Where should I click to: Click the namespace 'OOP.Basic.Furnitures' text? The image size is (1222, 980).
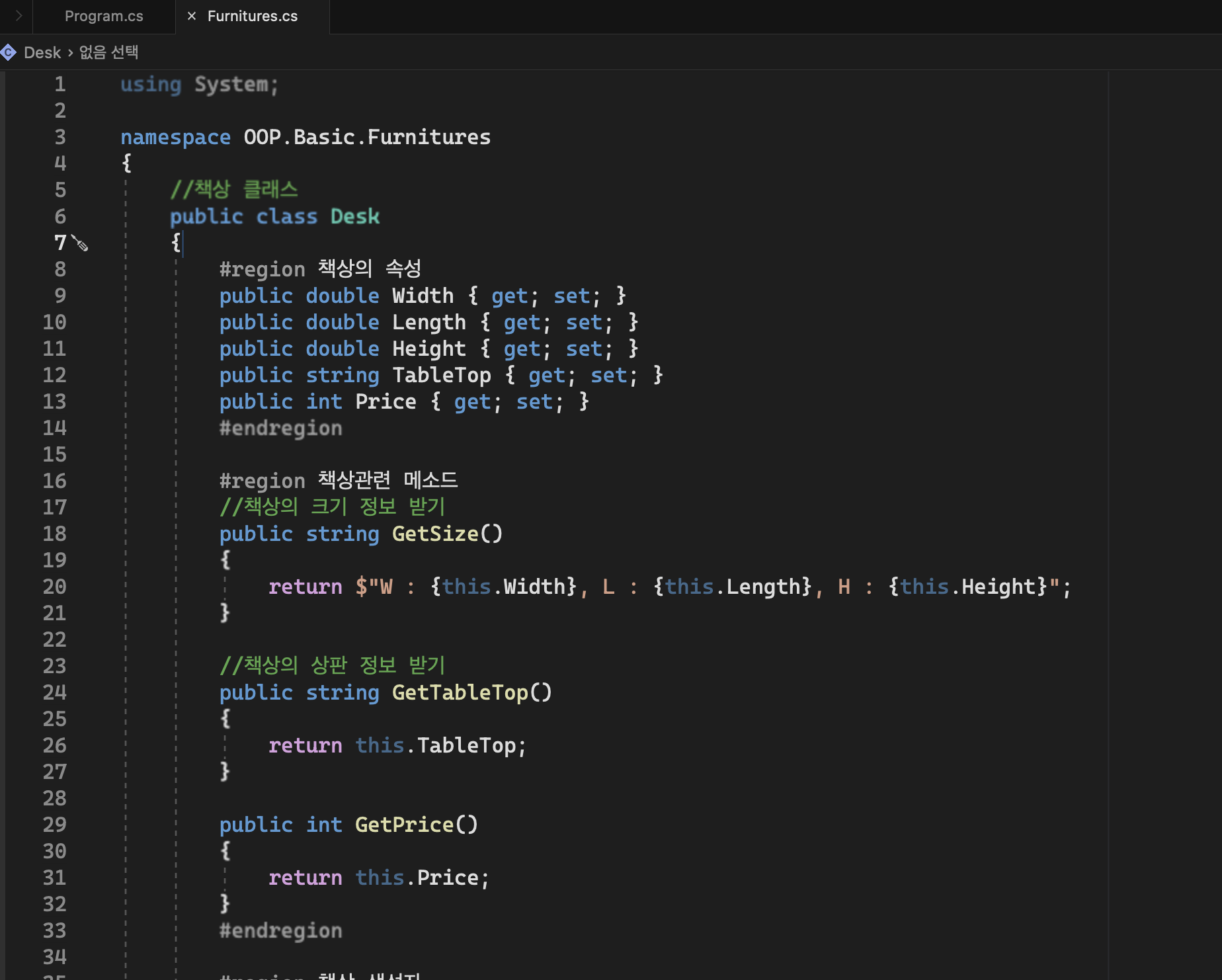pyautogui.click(x=367, y=138)
